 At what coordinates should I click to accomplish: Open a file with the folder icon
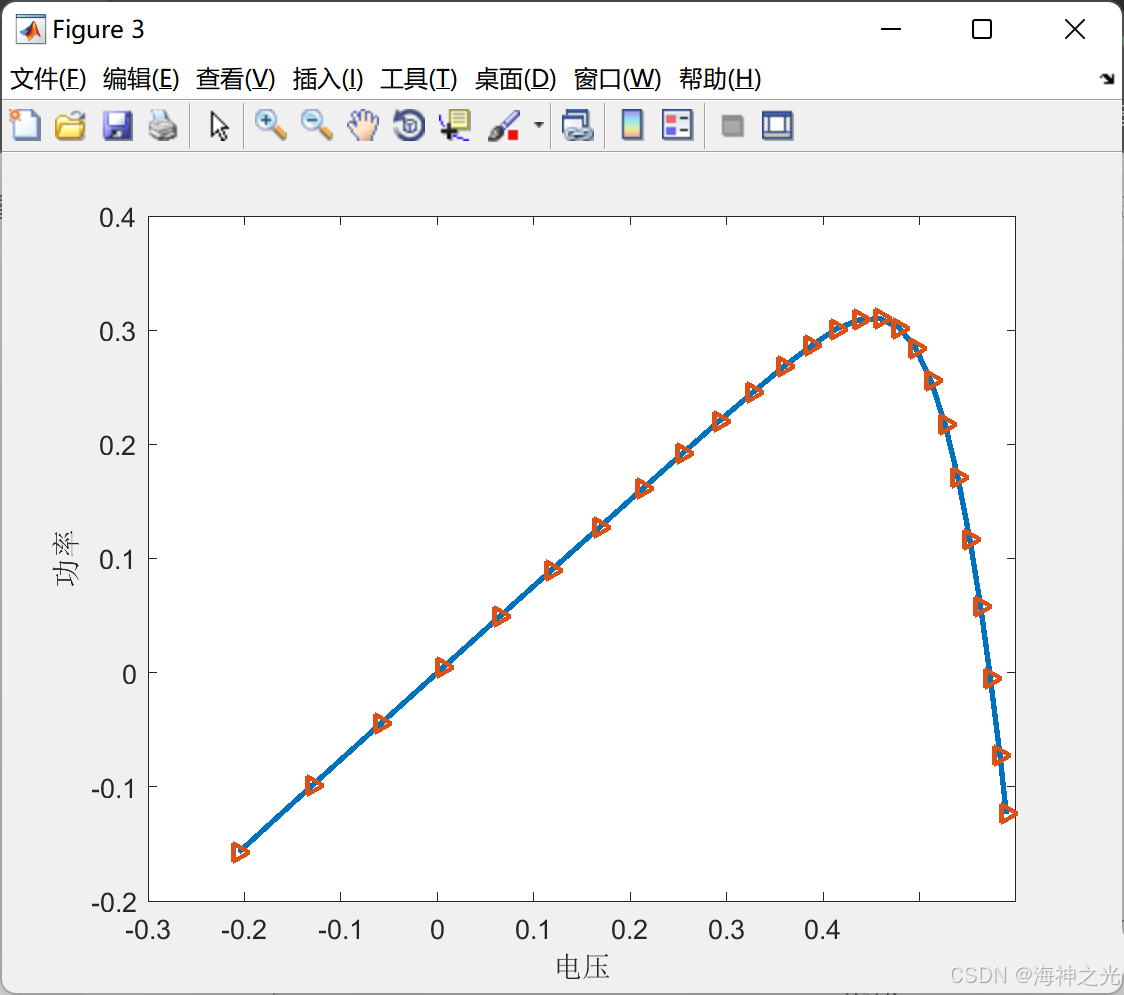pos(70,125)
